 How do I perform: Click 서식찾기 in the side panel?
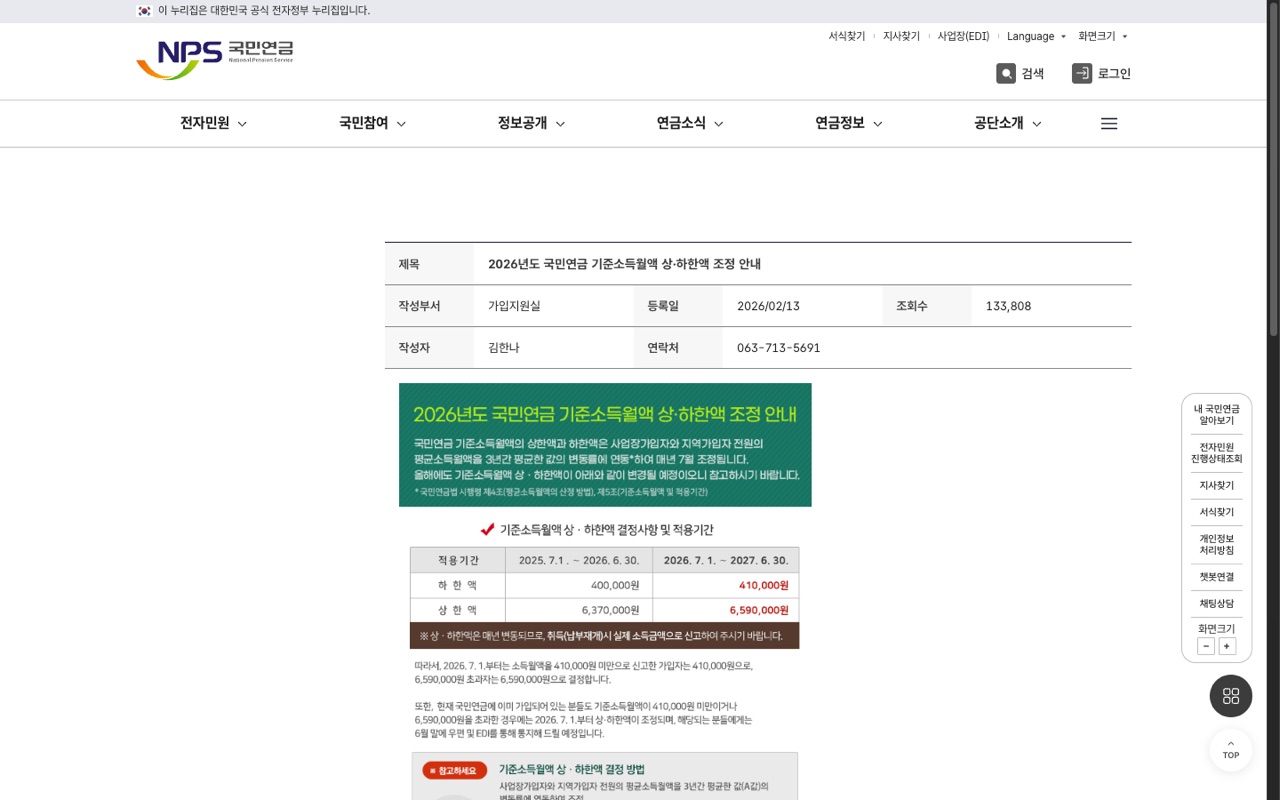point(1216,512)
